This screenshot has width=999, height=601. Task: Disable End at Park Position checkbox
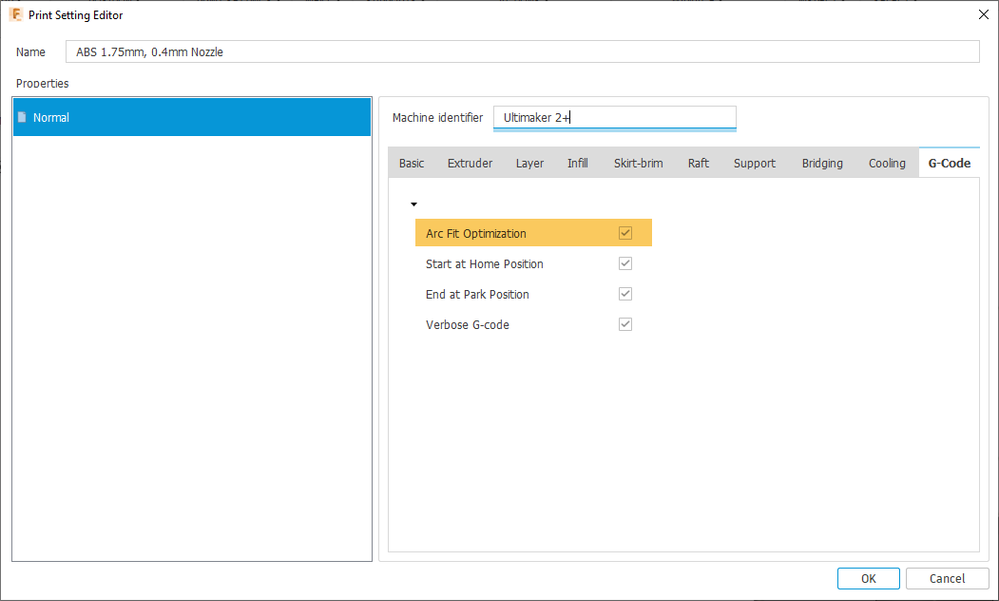pos(625,294)
